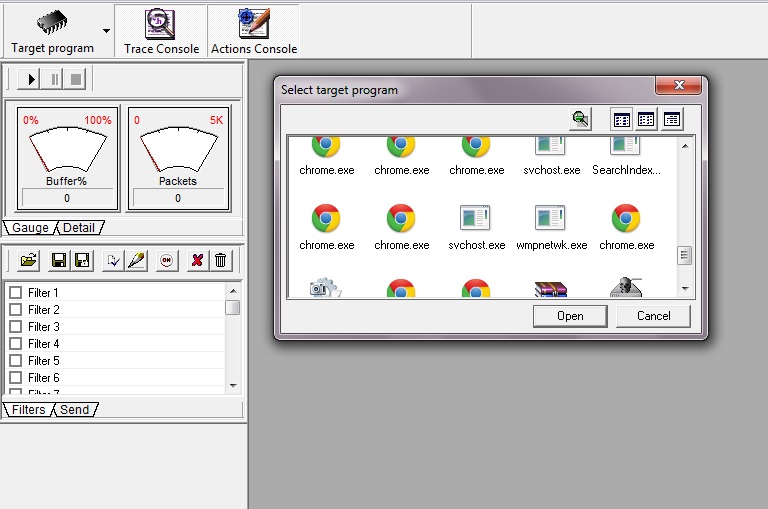Click process list scroll down arrow
This screenshot has height=509, width=768.
[x=685, y=289]
